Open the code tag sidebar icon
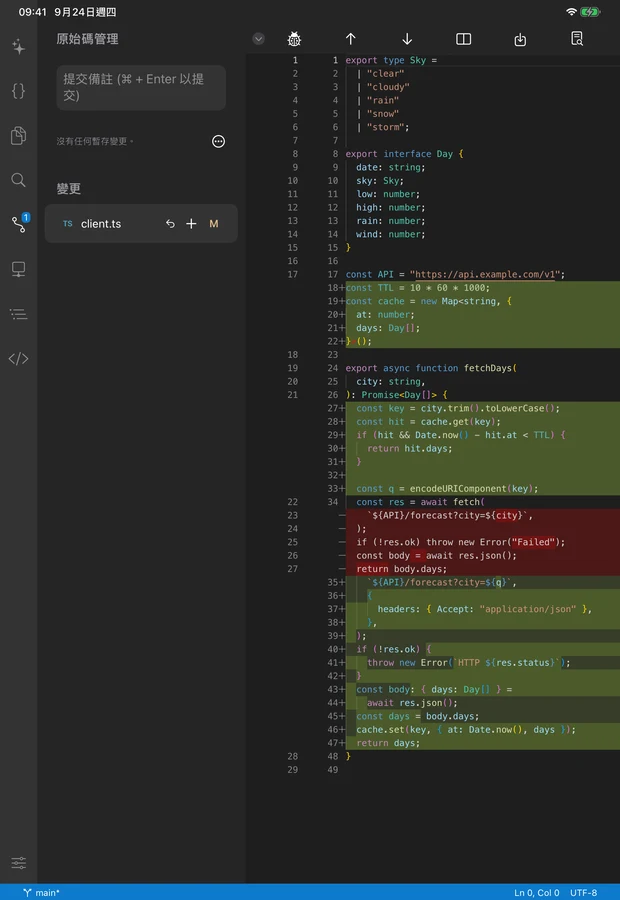Viewport: 620px width, 900px height. 18,359
